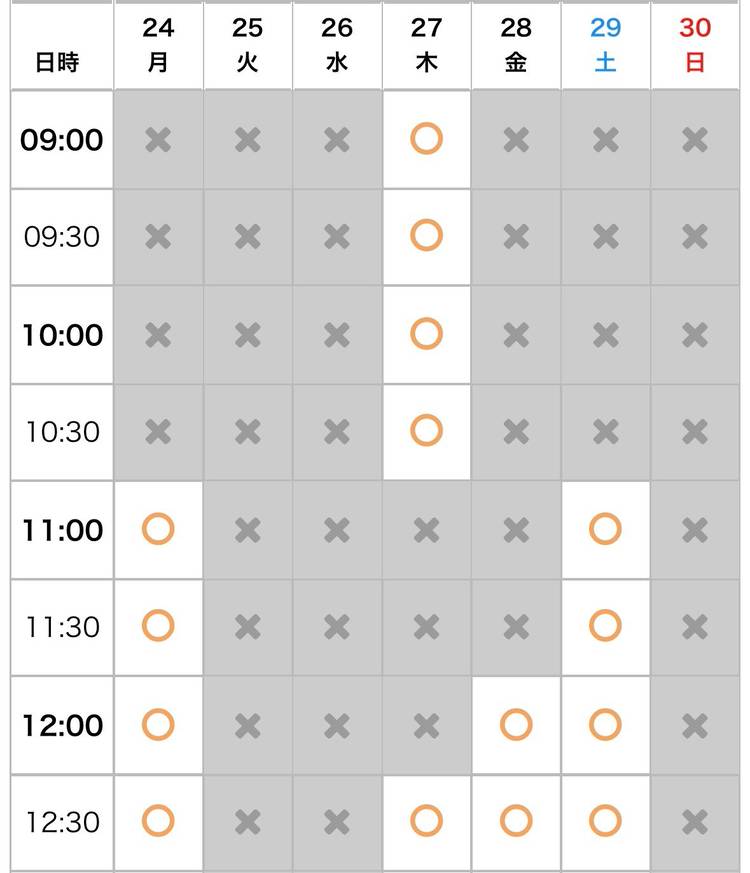
Task: Book Saturday 29 at 12:30 slot
Action: coord(605,822)
